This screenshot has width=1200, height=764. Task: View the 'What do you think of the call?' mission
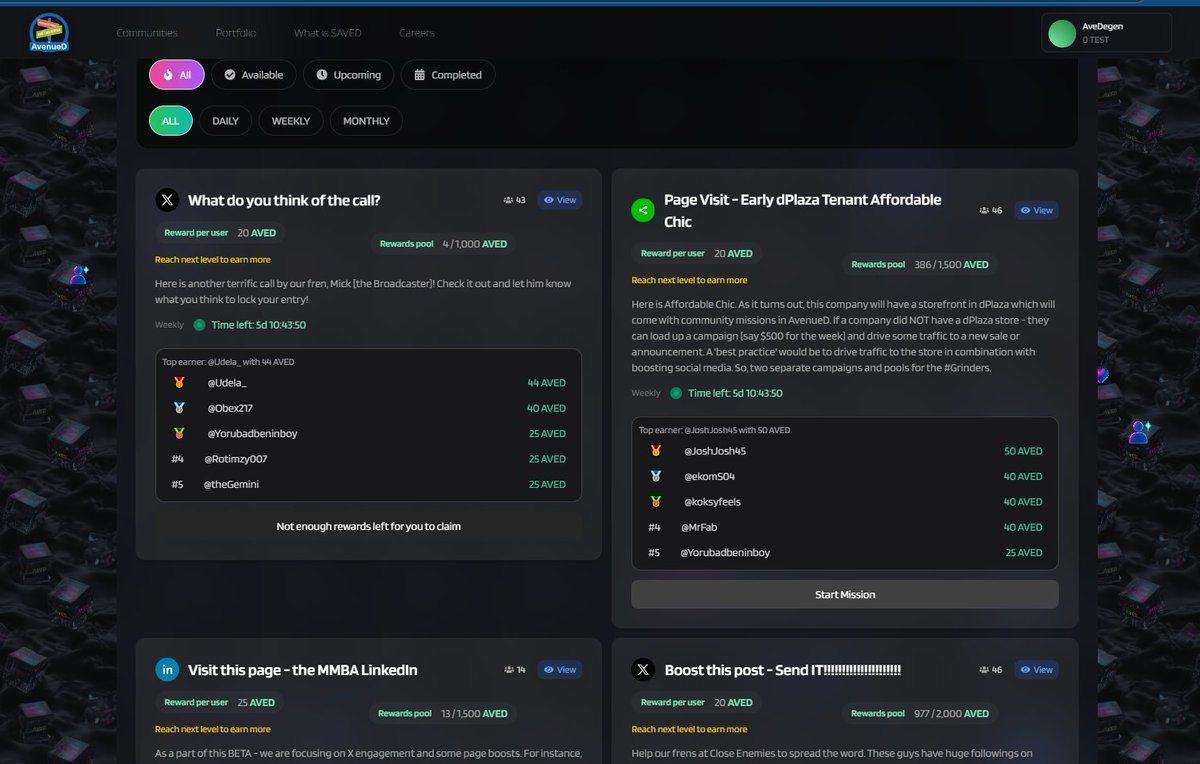click(559, 200)
